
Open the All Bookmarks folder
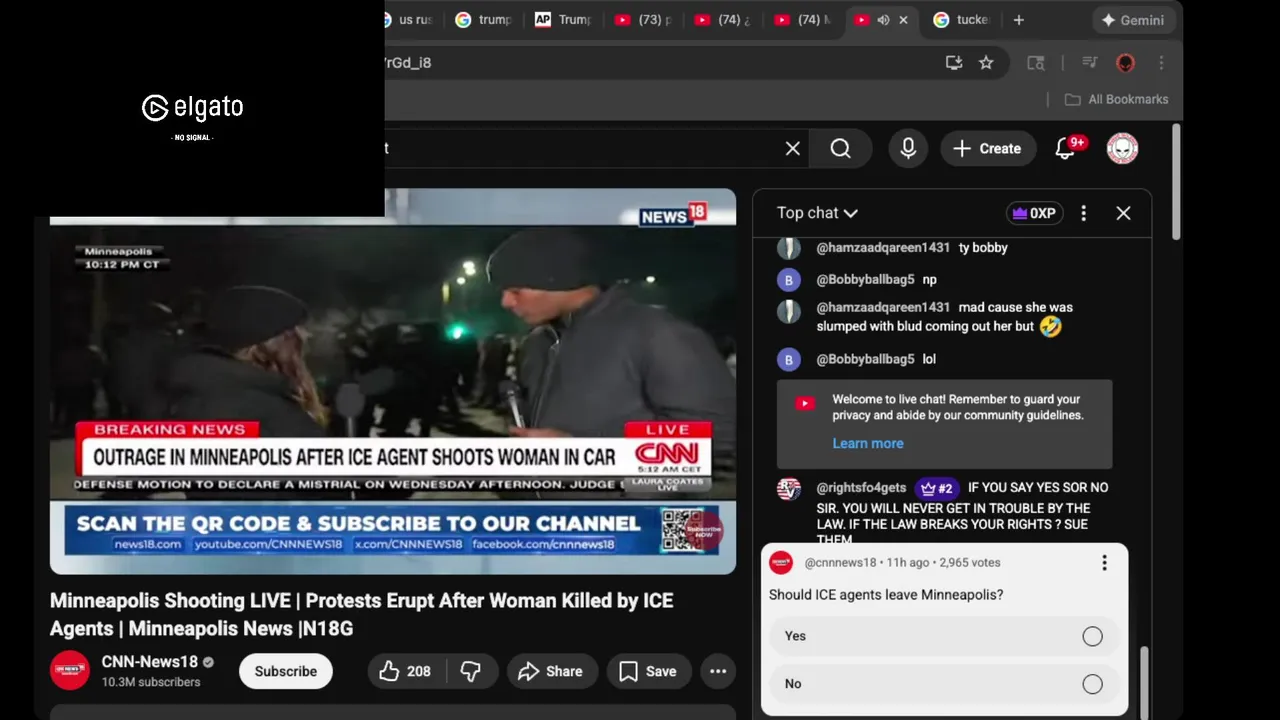[x=1116, y=99]
